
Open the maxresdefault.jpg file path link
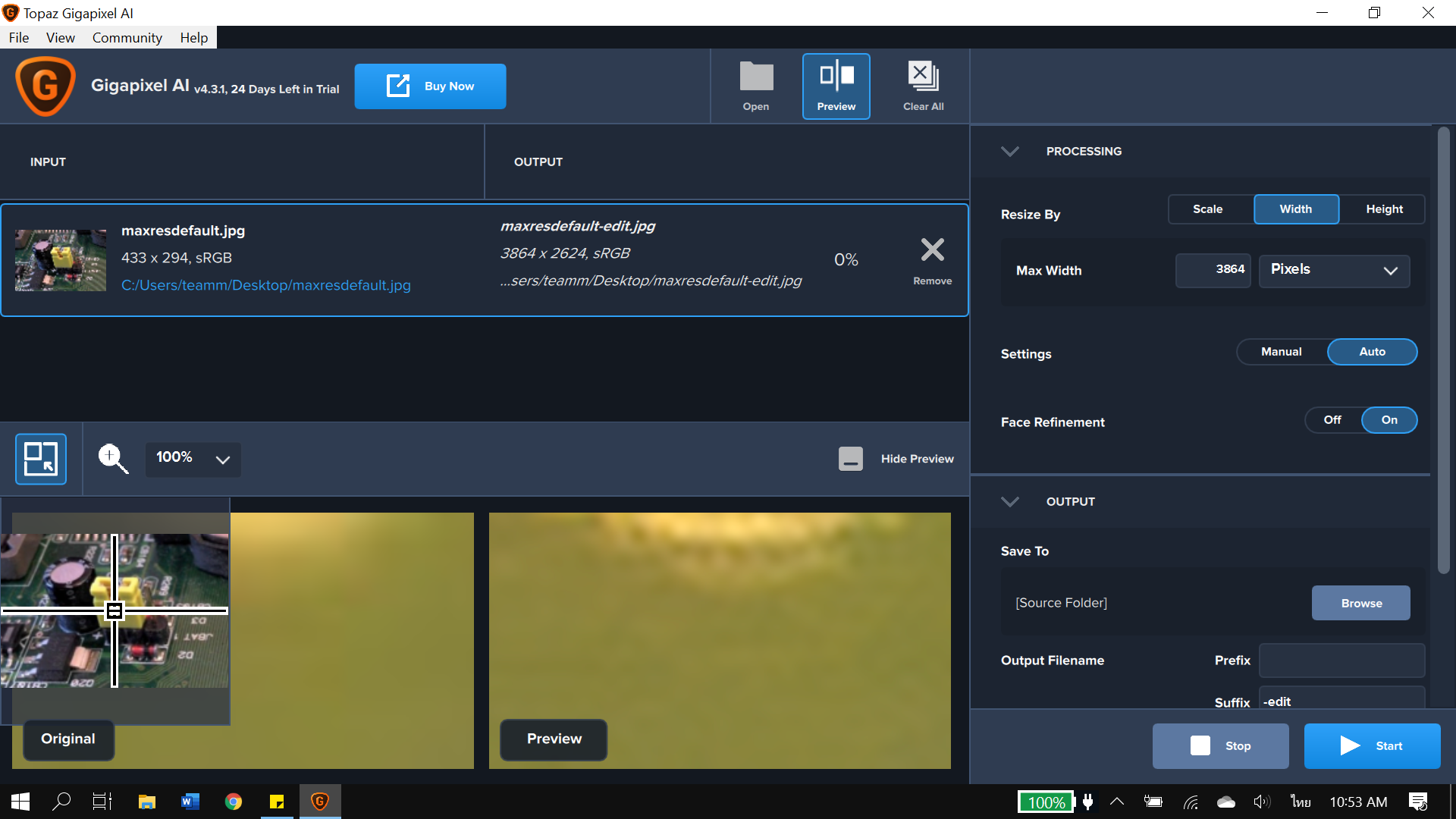click(266, 285)
